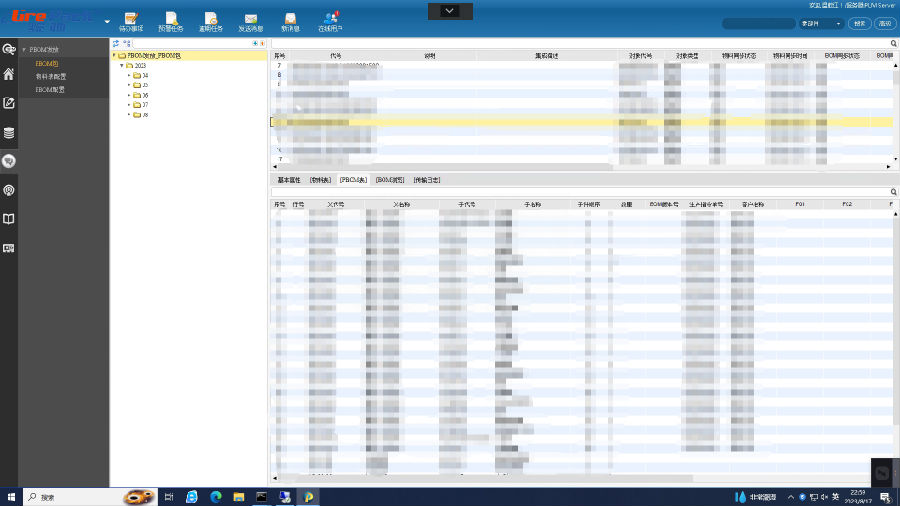900x506 pixels.
Task: Collapse the top panel with chevron toggle
Action: (x=449, y=10)
